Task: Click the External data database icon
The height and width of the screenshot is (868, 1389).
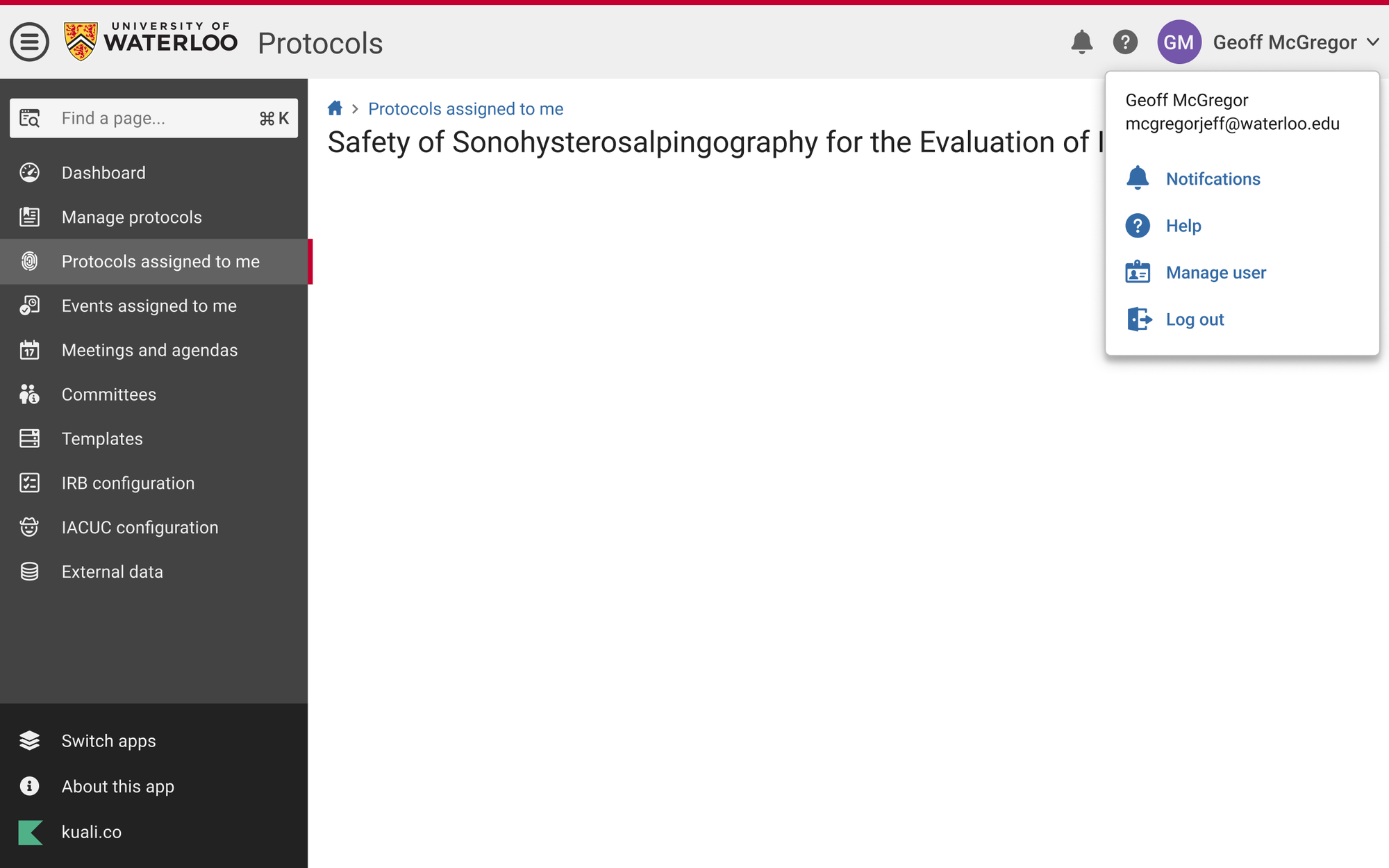Action: point(29,571)
